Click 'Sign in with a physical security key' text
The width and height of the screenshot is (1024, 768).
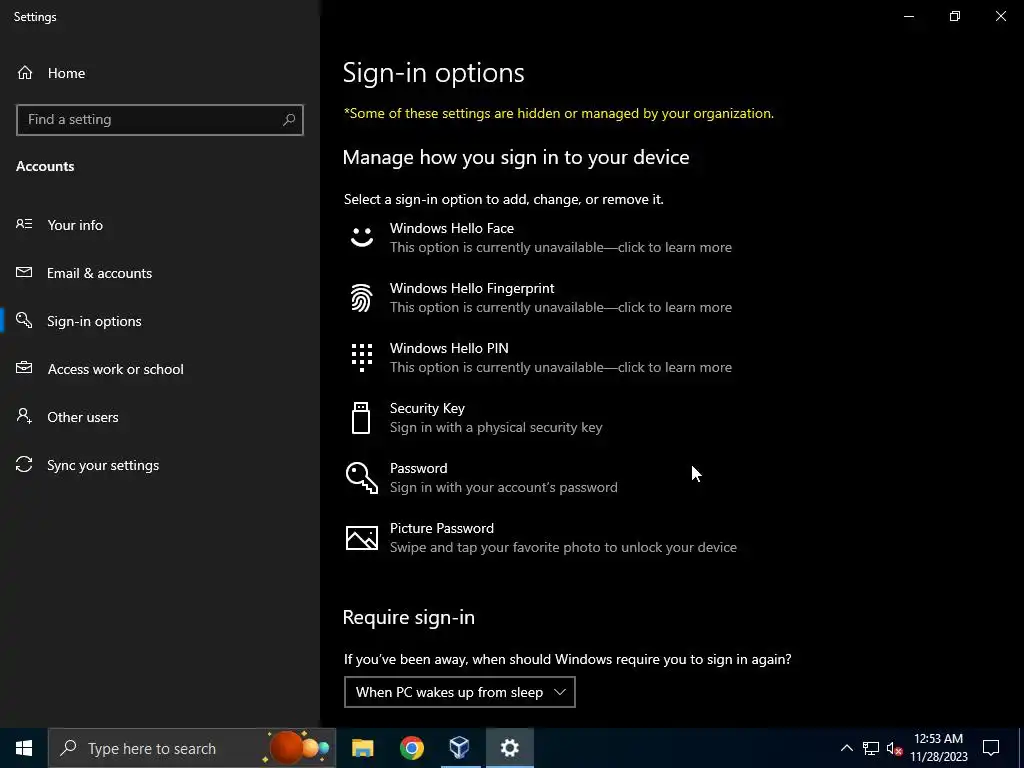click(496, 427)
